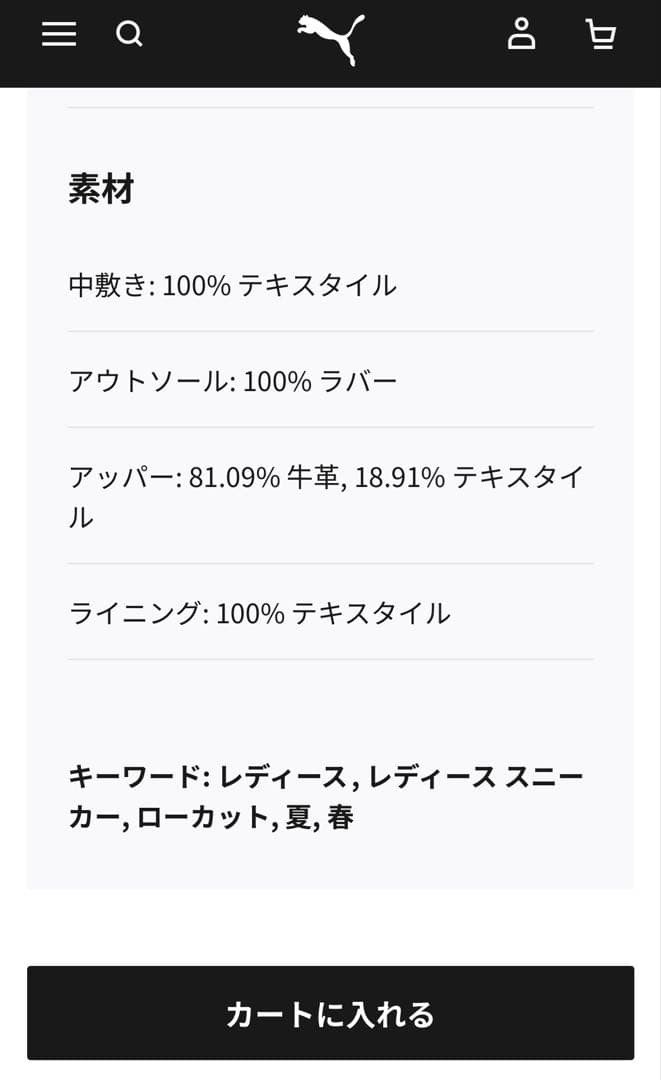Click the ローカット keyword
The image size is (661, 1080).
[x=202, y=818]
